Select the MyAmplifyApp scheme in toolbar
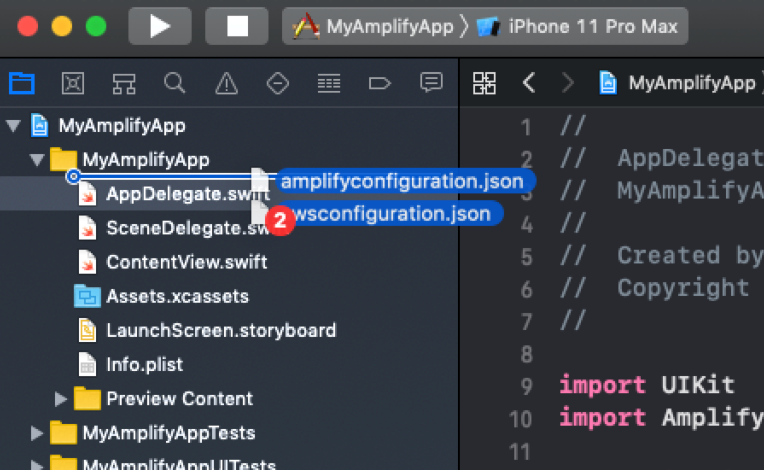The image size is (764, 470). [373, 26]
